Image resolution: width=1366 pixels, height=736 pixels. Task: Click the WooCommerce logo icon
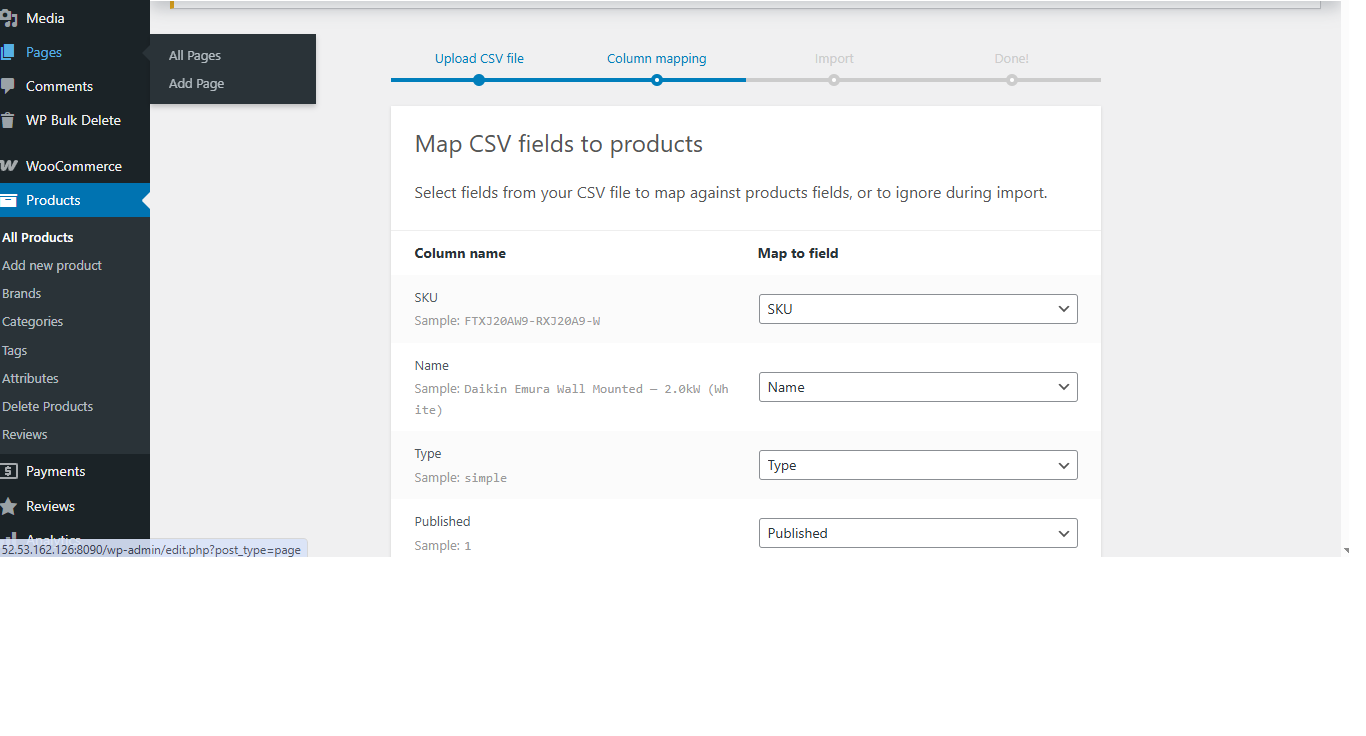(x=8, y=166)
